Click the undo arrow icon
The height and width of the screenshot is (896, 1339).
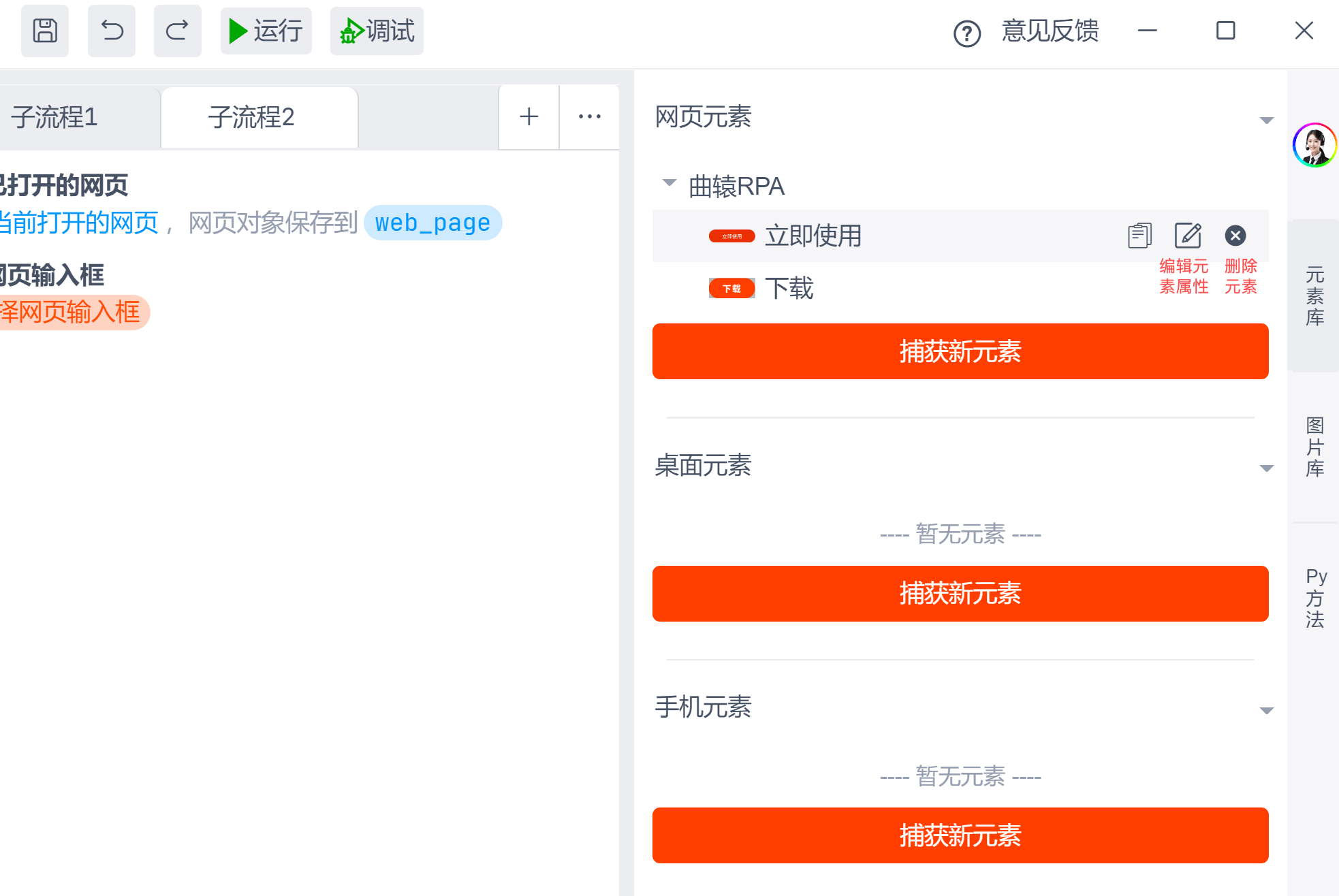pyautogui.click(x=112, y=31)
